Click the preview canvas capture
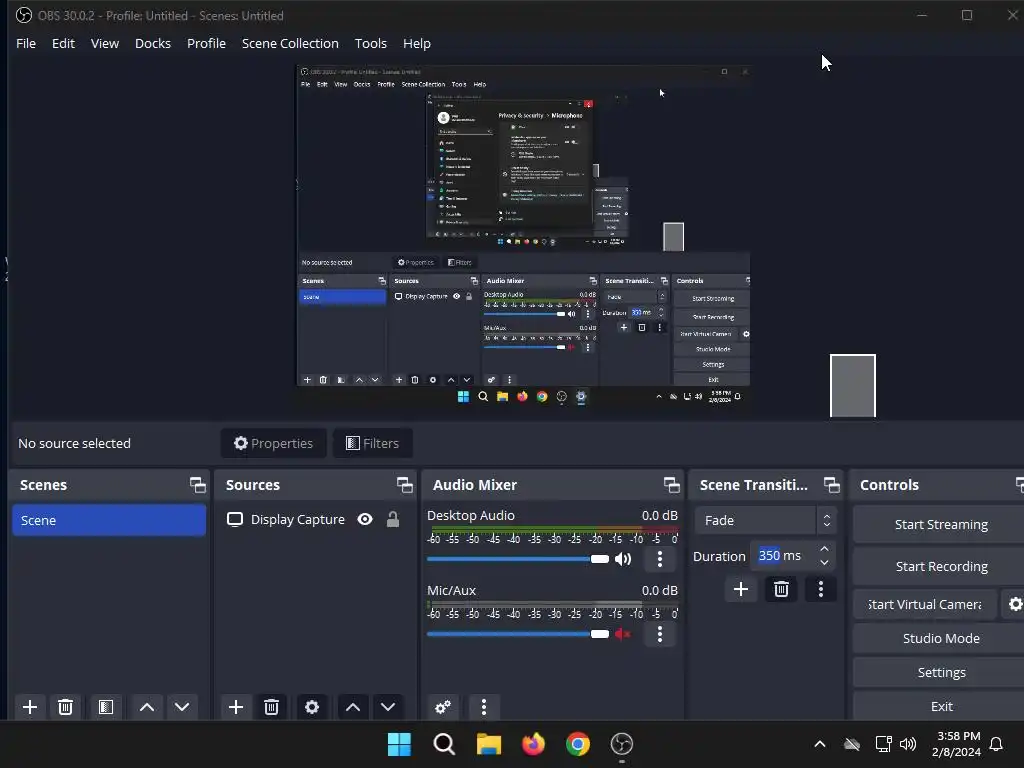 coord(523,236)
